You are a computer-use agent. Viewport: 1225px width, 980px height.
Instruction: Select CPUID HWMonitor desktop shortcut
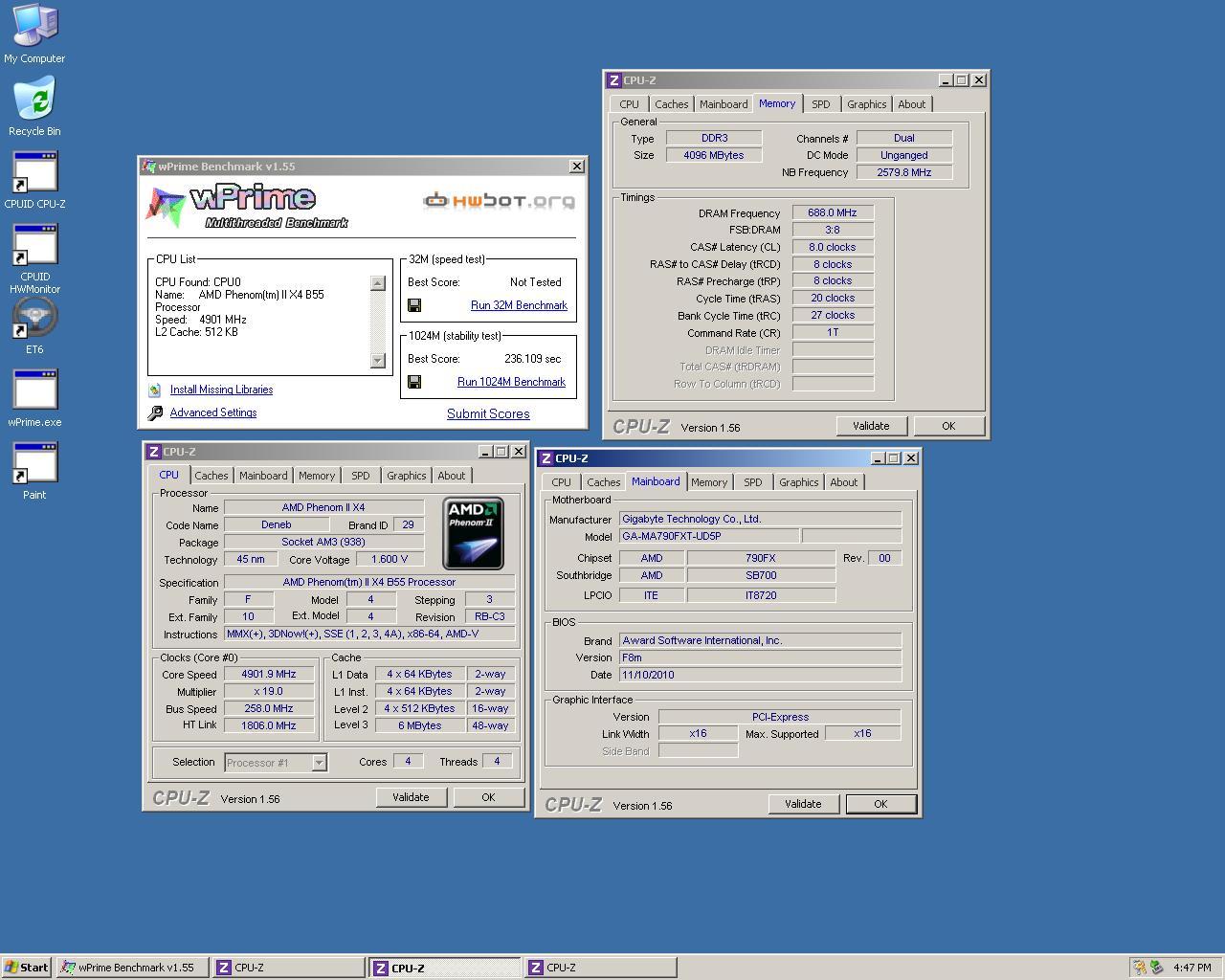(x=34, y=258)
